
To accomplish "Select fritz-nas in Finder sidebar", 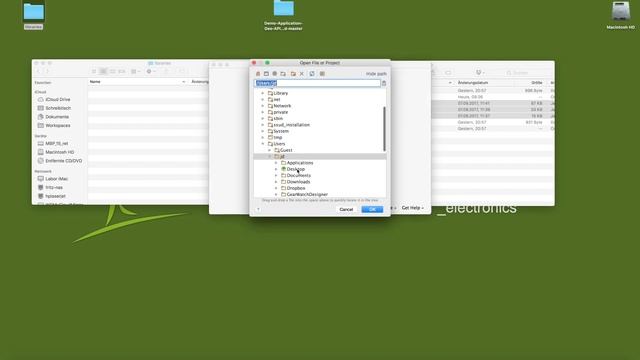I will [50, 188].
